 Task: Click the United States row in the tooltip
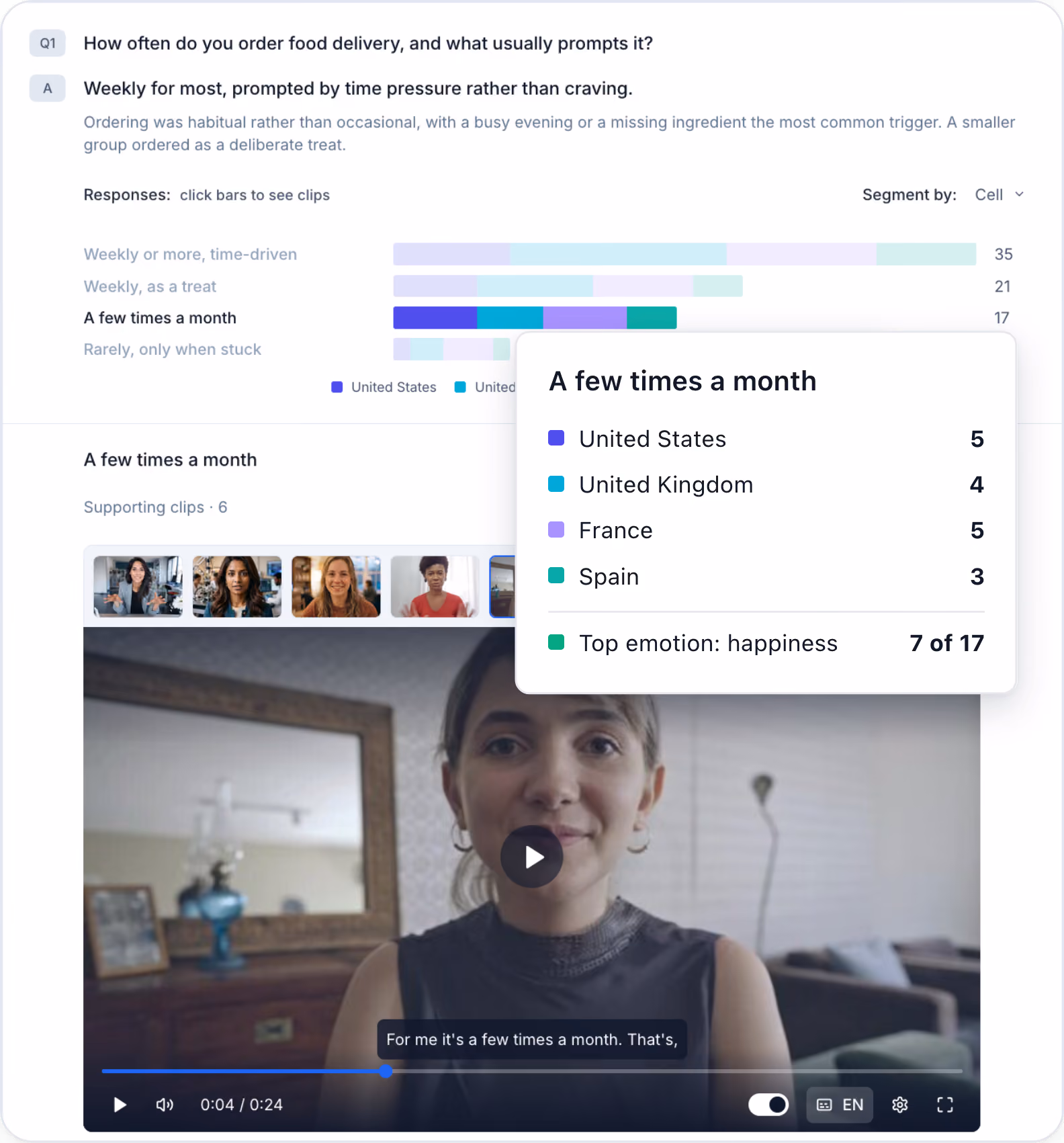click(x=766, y=439)
